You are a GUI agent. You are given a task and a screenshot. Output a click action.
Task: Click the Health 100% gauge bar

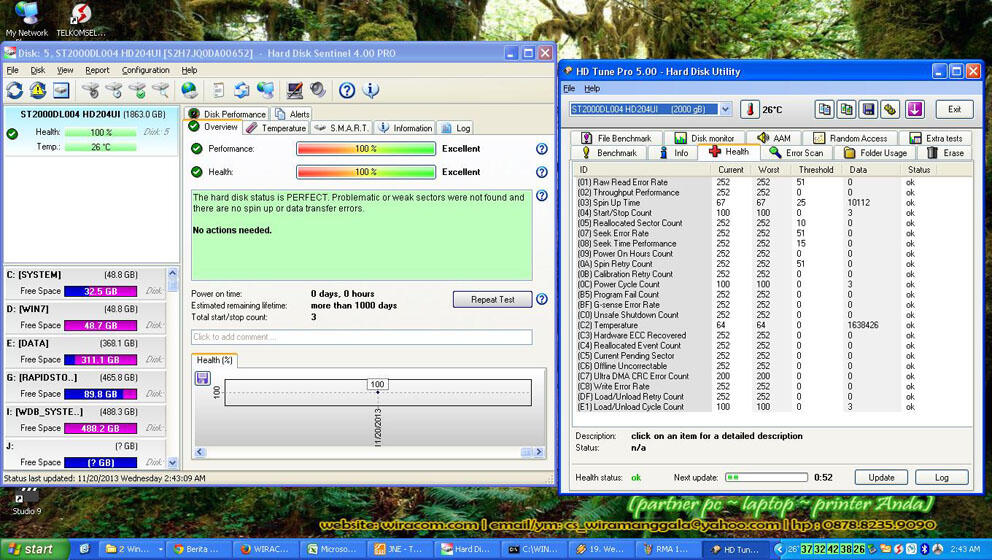coord(366,171)
